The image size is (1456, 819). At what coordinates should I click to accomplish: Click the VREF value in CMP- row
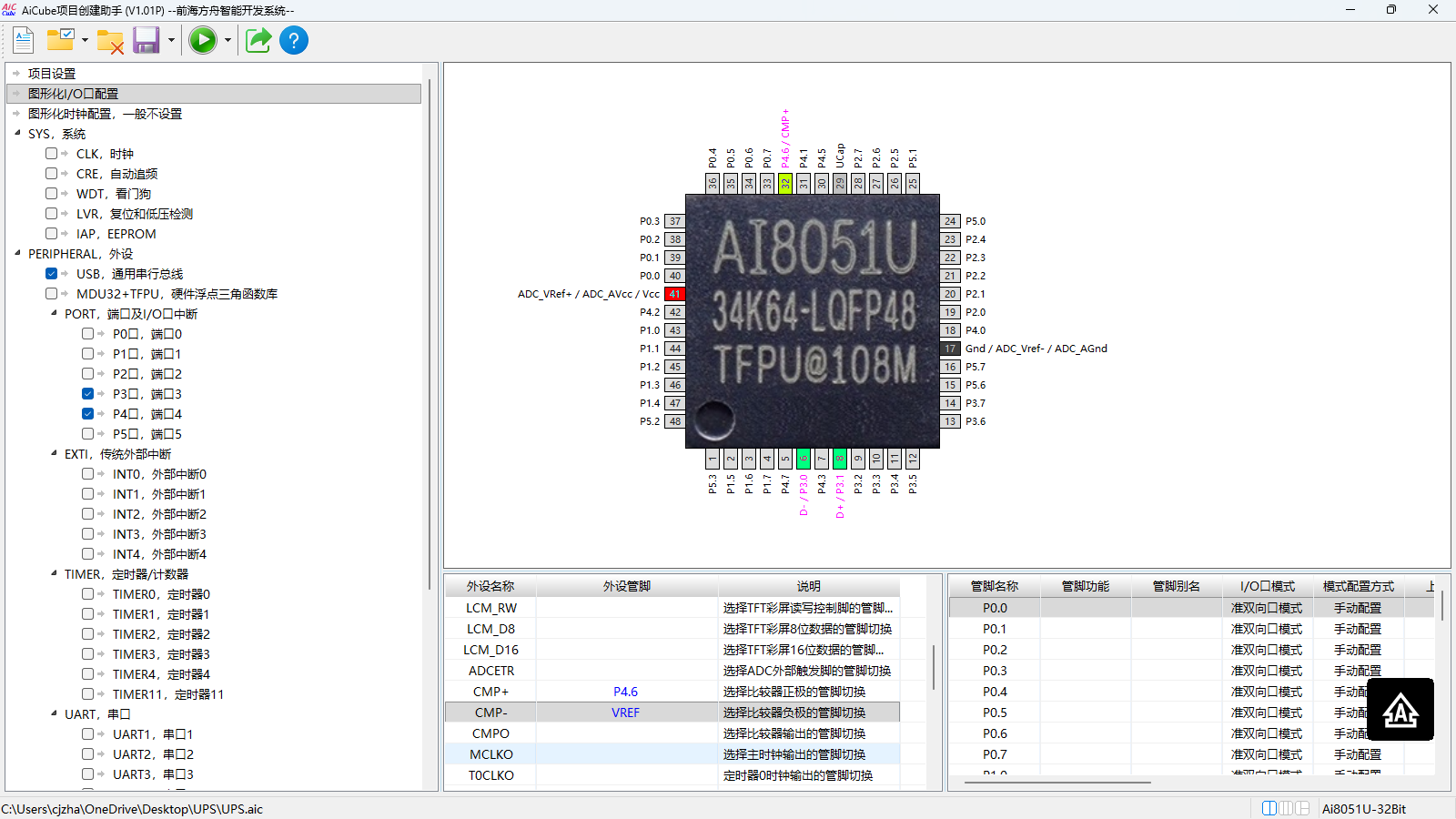coord(626,713)
